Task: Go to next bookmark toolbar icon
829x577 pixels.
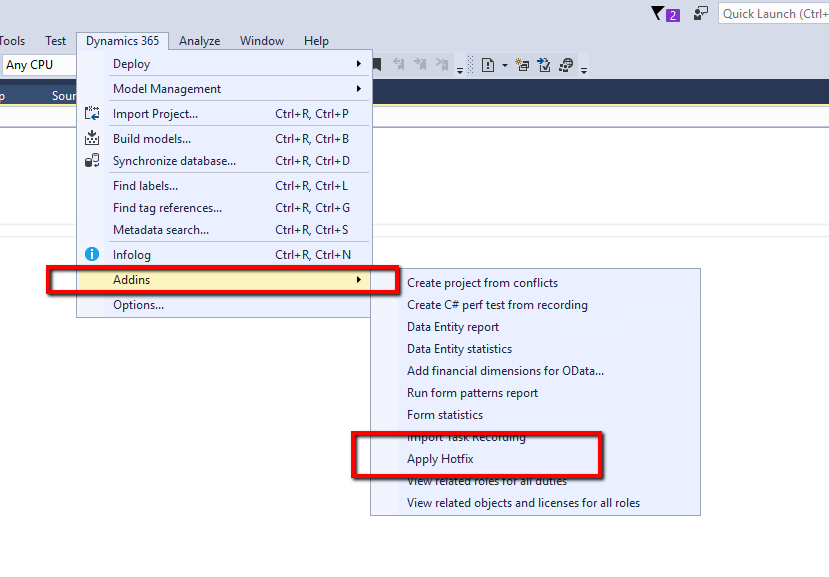Action: [420, 65]
